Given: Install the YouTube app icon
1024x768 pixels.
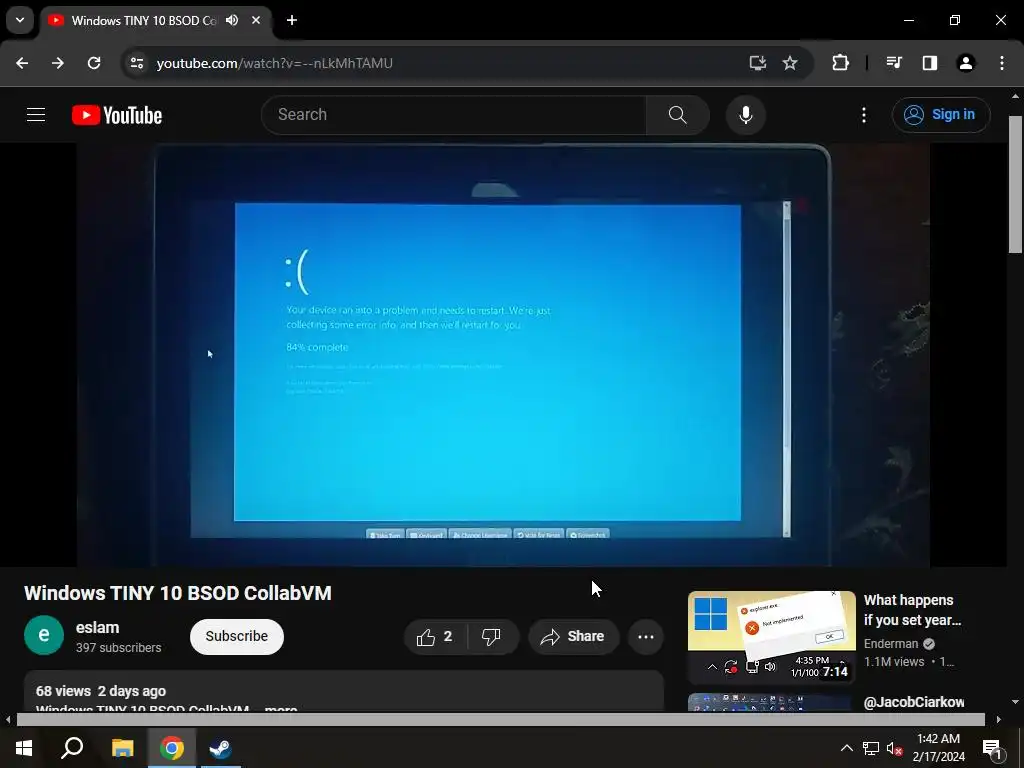Looking at the screenshot, I should coord(758,63).
